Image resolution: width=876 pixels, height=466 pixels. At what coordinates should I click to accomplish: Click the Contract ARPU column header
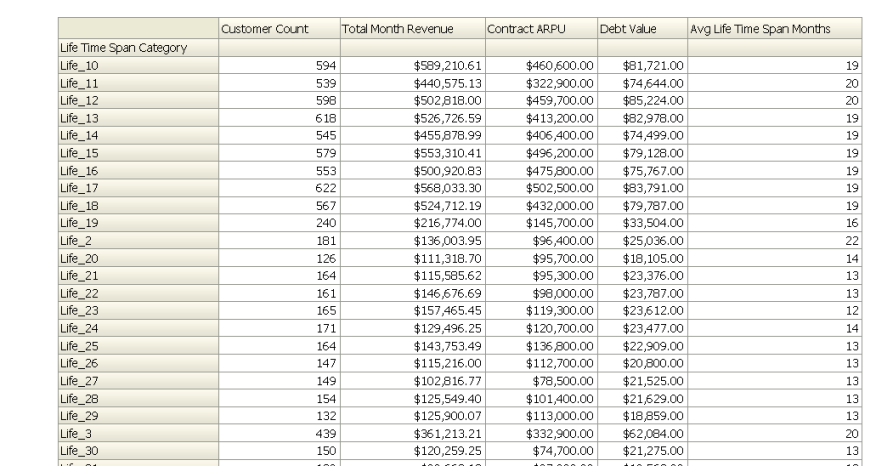pos(541,28)
